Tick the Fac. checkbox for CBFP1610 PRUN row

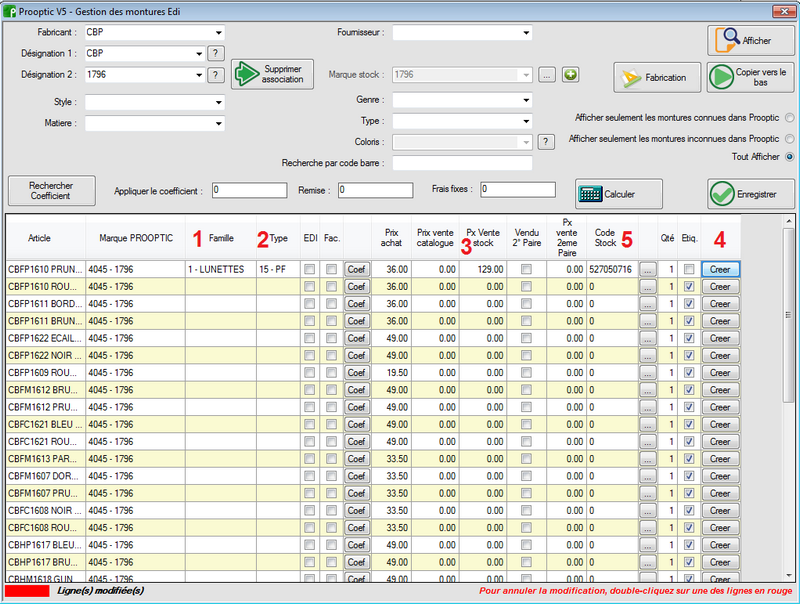[332, 269]
